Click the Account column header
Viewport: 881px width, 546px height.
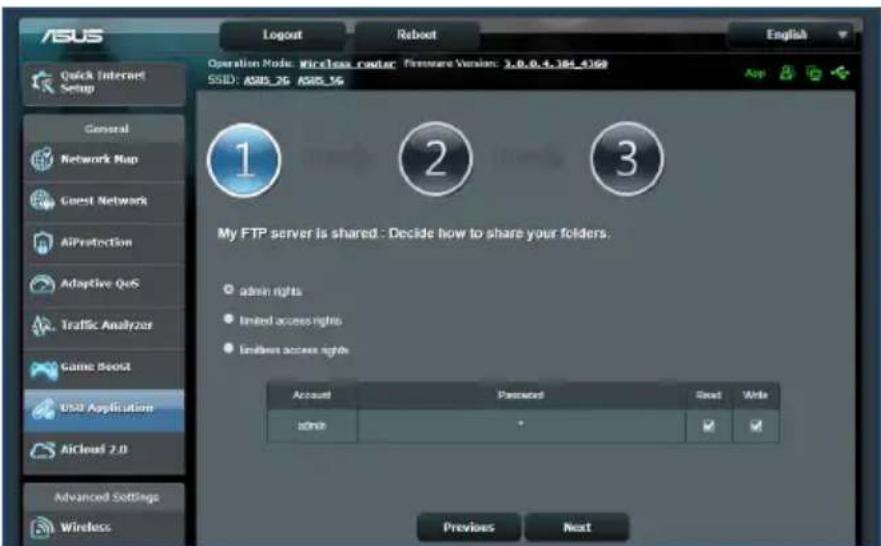[x=312, y=395]
